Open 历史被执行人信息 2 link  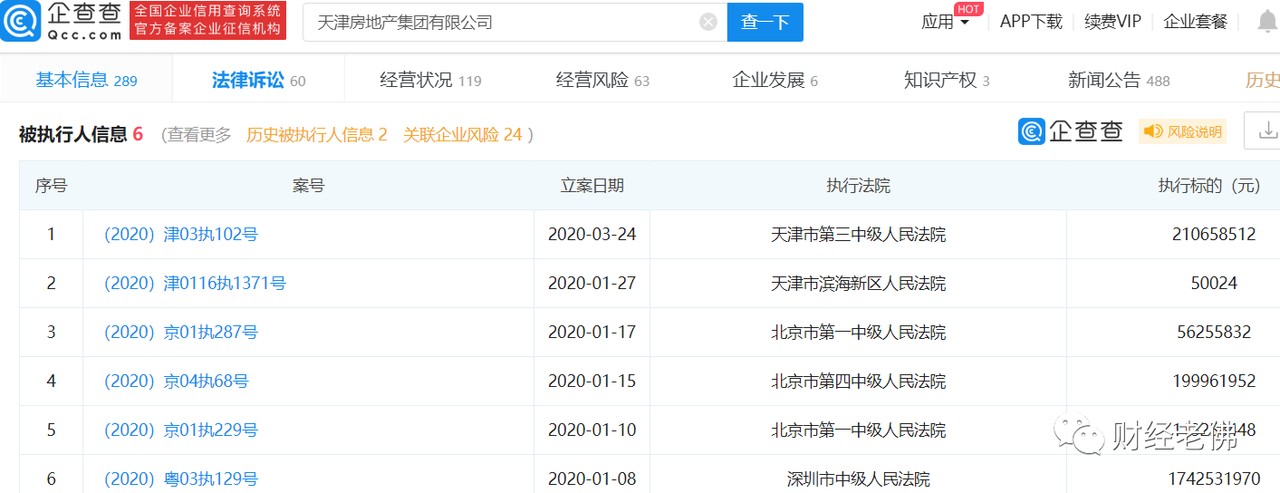[317, 134]
